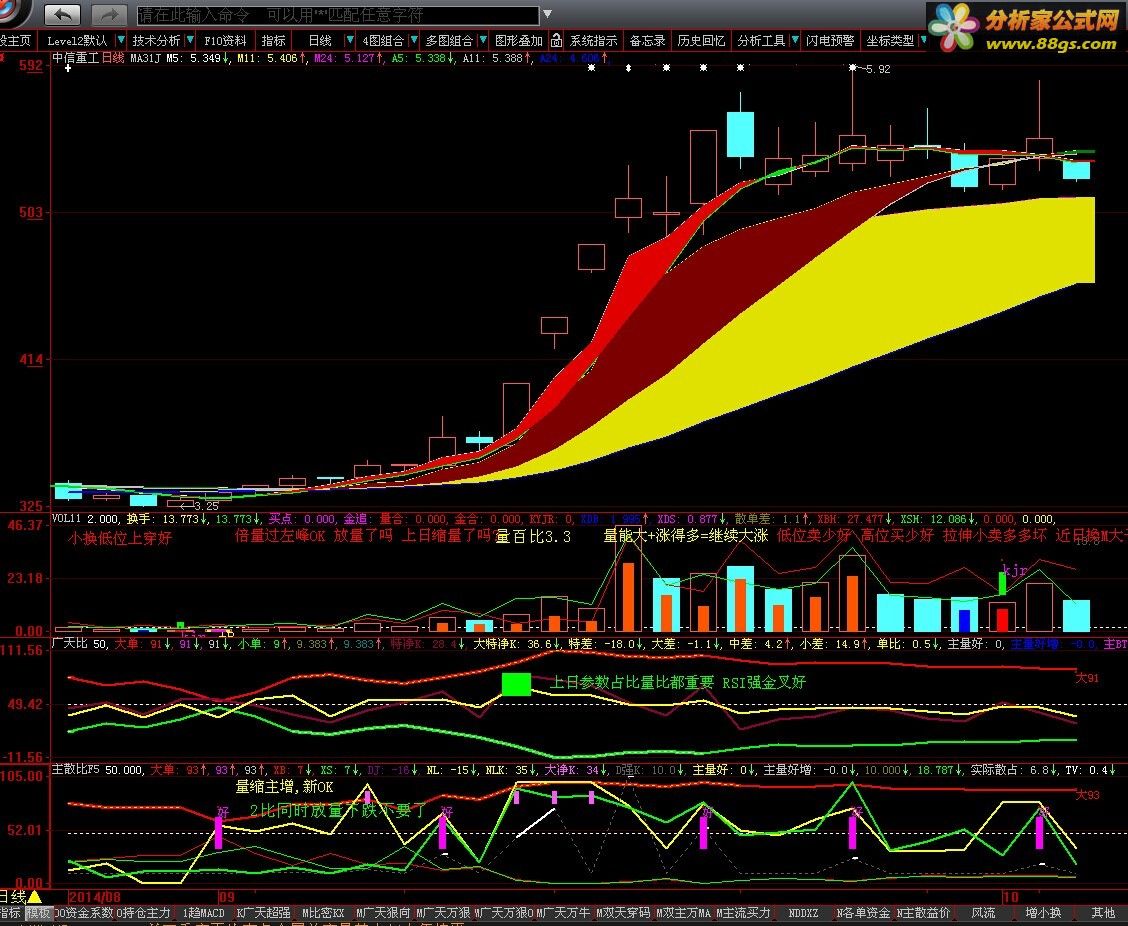This screenshot has height=926, width=1128.
Task: Open the 多图组合 layout
Action: [x=449, y=41]
